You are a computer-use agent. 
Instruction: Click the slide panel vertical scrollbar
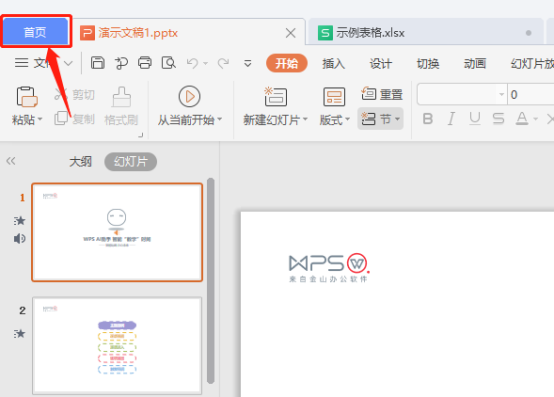click(211, 281)
